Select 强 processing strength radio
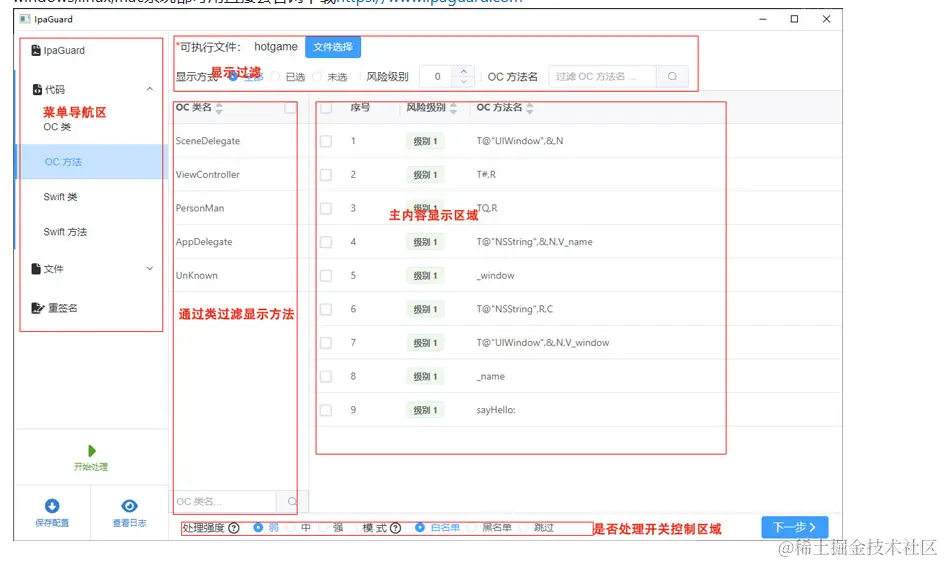Viewport: 944px width, 564px height. (323, 528)
